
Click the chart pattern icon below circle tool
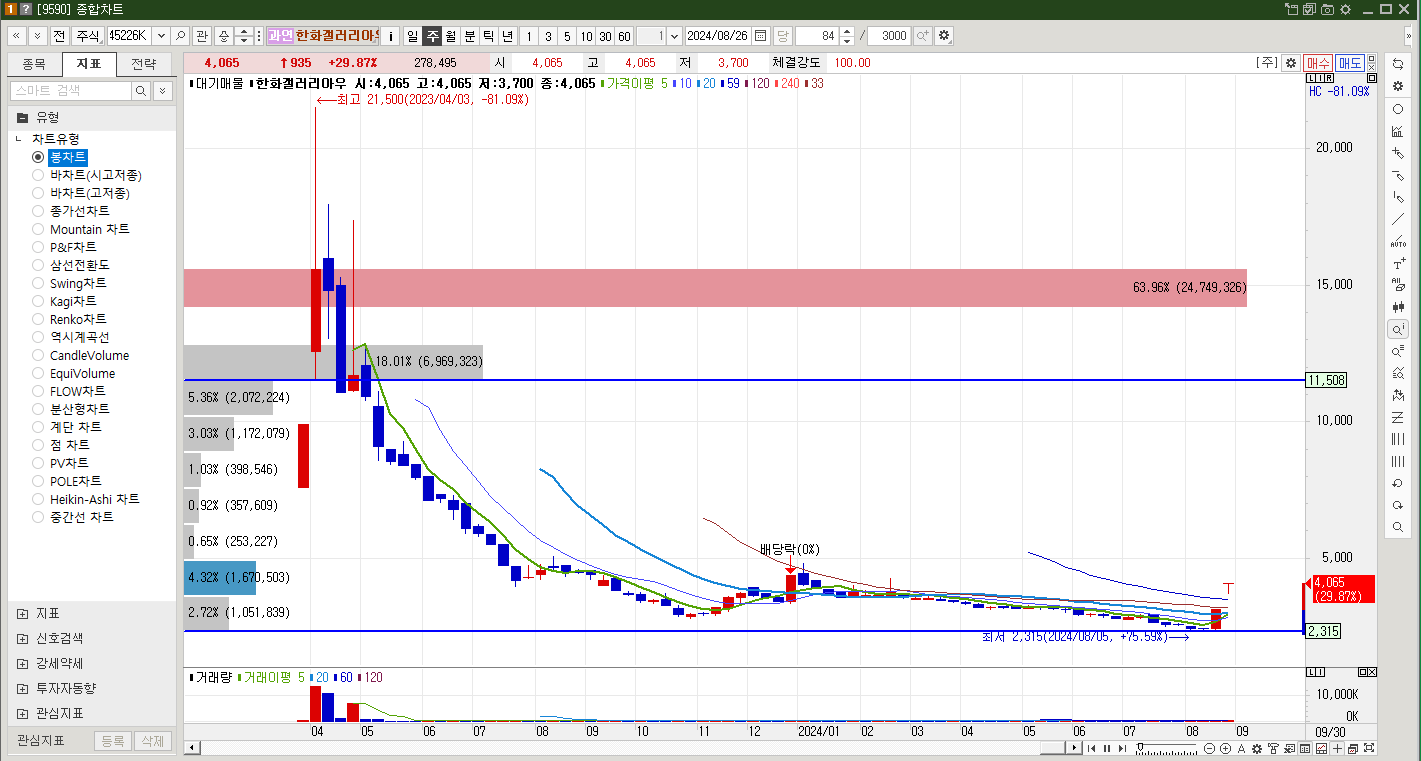pyautogui.click(x=1398, y=131)
